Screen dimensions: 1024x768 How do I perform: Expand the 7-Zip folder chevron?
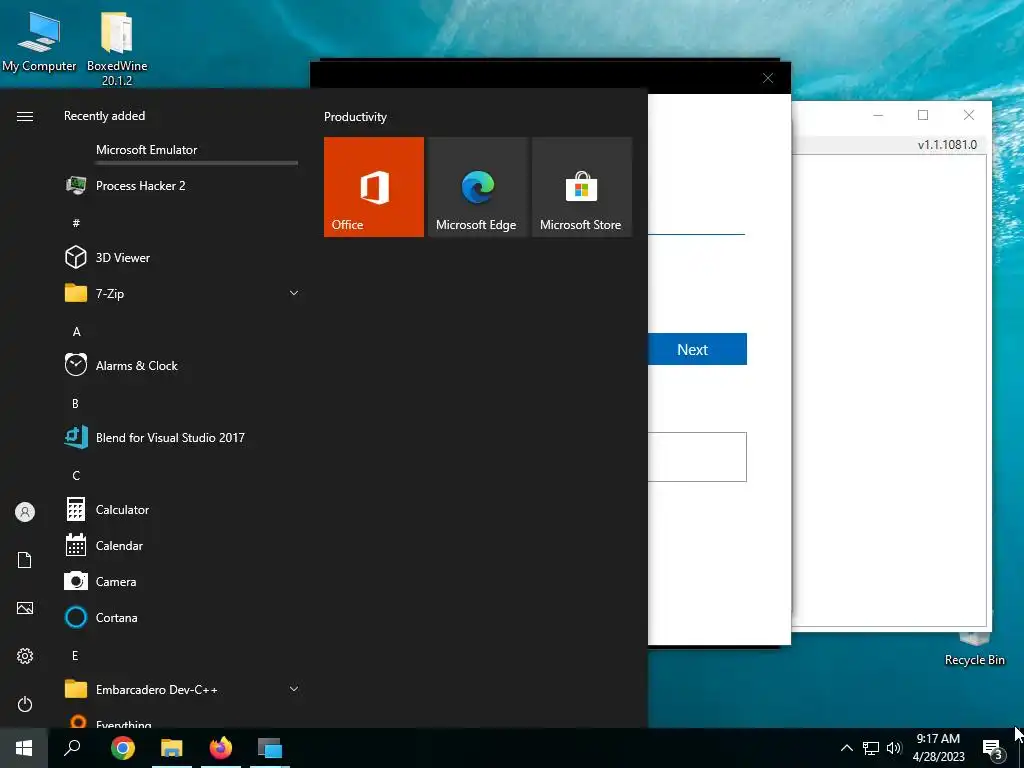coord(294,294)
